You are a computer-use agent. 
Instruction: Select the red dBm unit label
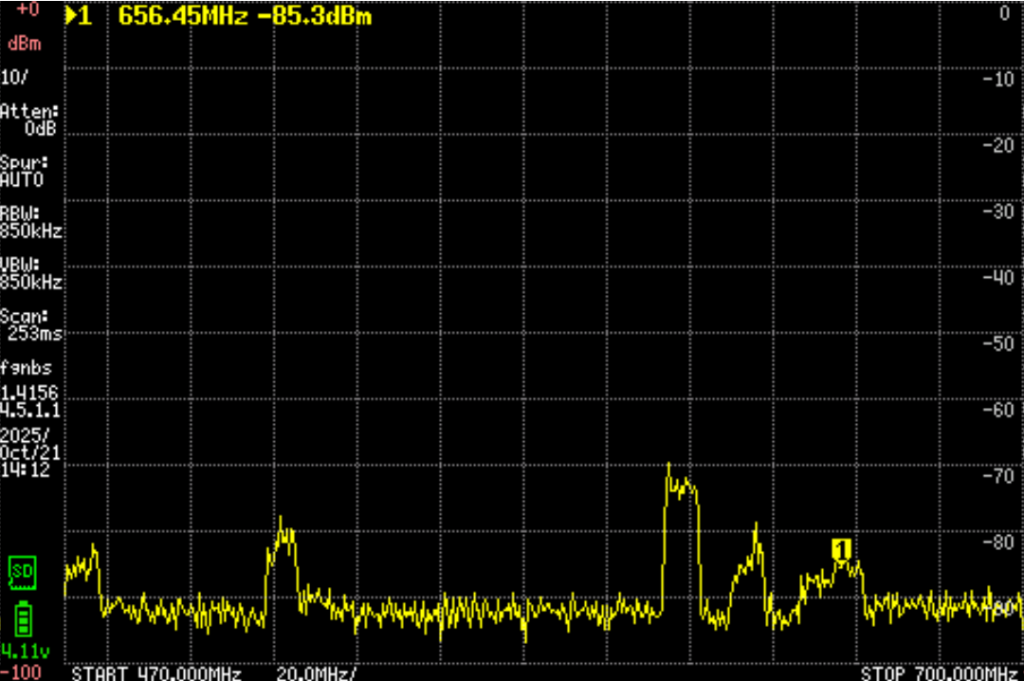(25, 43)
